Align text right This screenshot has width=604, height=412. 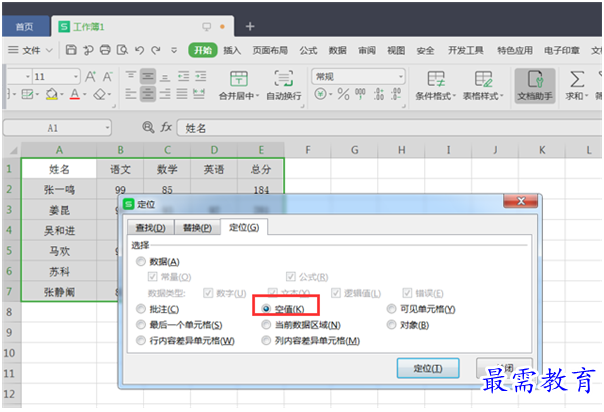[x=165, y=94]
